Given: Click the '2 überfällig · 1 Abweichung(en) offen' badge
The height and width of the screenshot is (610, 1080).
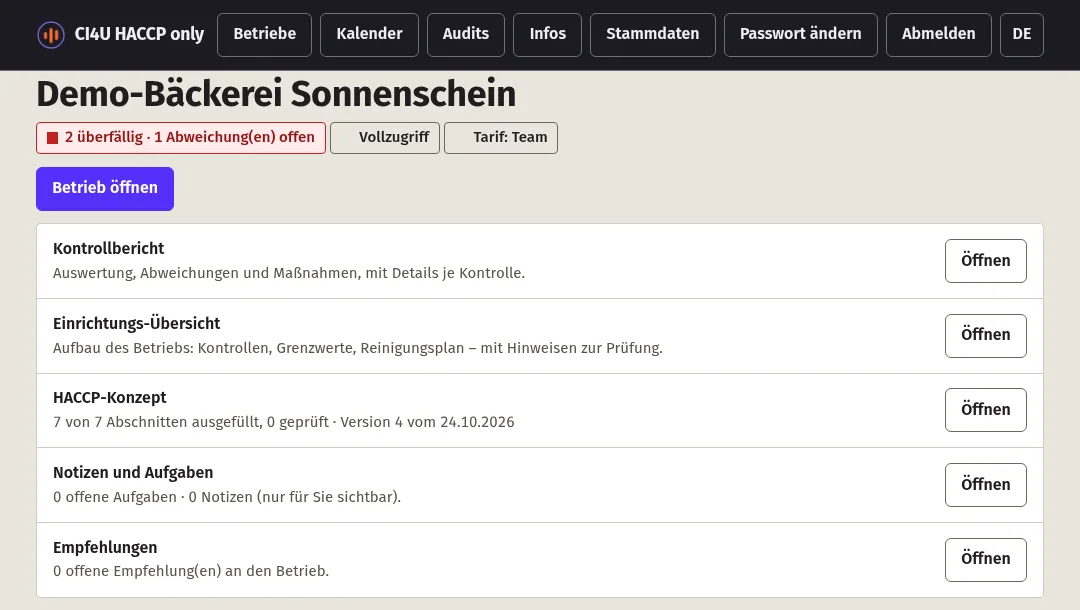Looking at the screenshot, I should coord(180,138).
